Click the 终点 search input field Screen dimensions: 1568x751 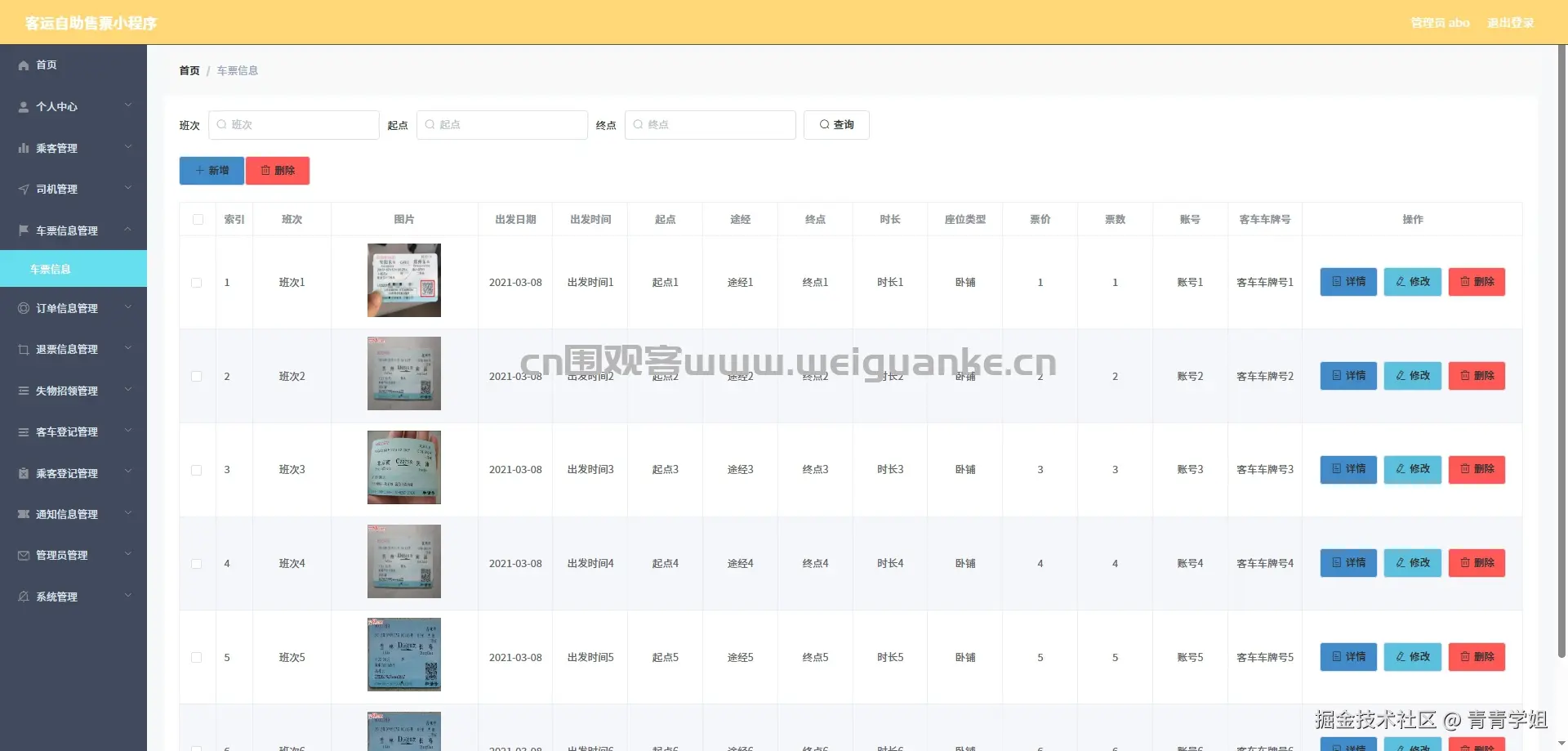click(x=710, y=125)
